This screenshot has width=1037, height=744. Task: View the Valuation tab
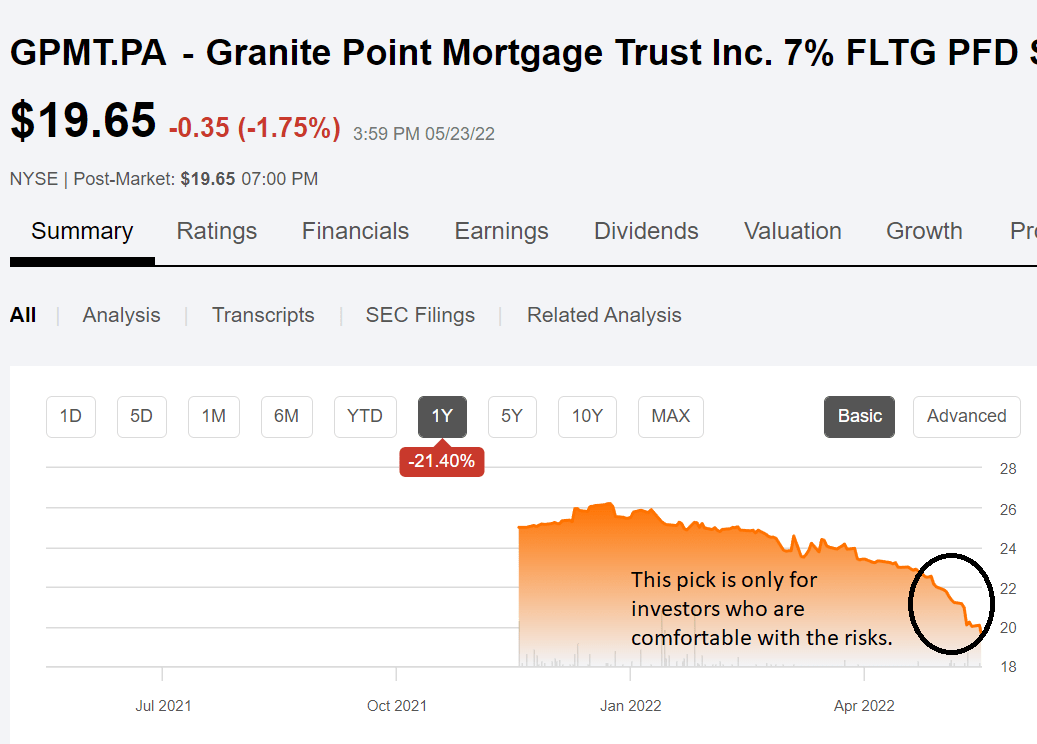coord(792,231)
